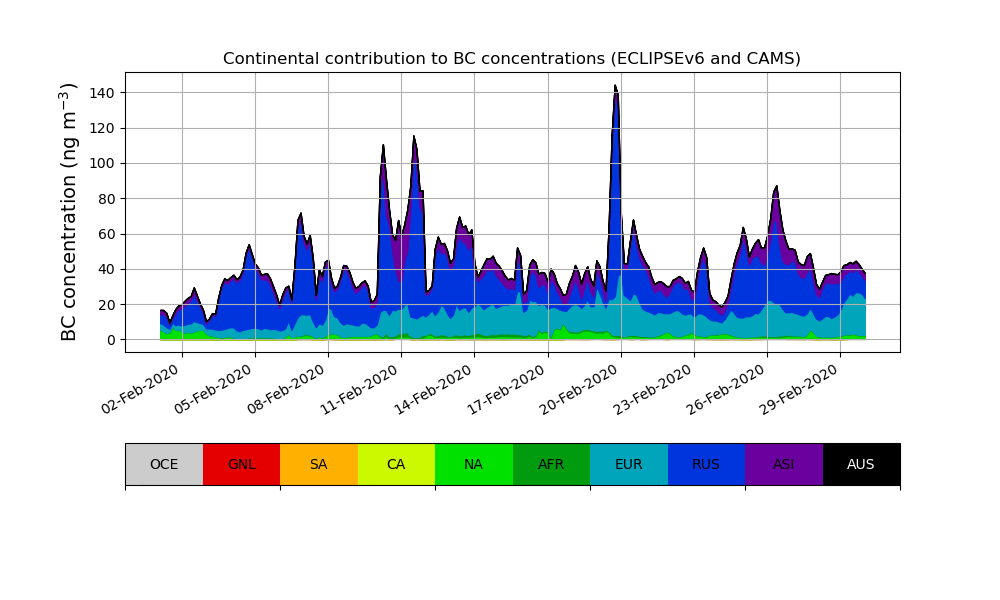The height and width of the screenshot is (600, 1000).
Task: Click the 0 tick on the y-axis
Action: tap(111, 340)
